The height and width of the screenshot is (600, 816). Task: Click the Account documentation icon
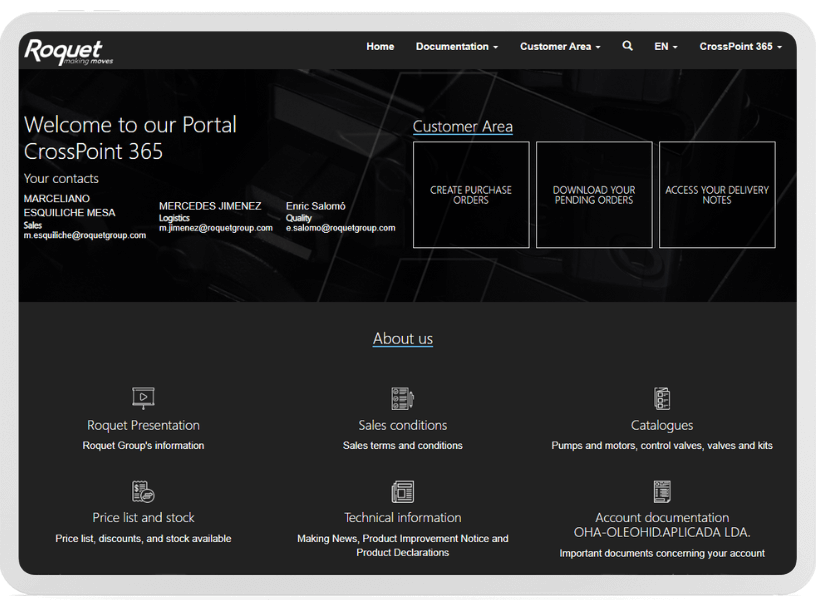click(x=662, y=491)
